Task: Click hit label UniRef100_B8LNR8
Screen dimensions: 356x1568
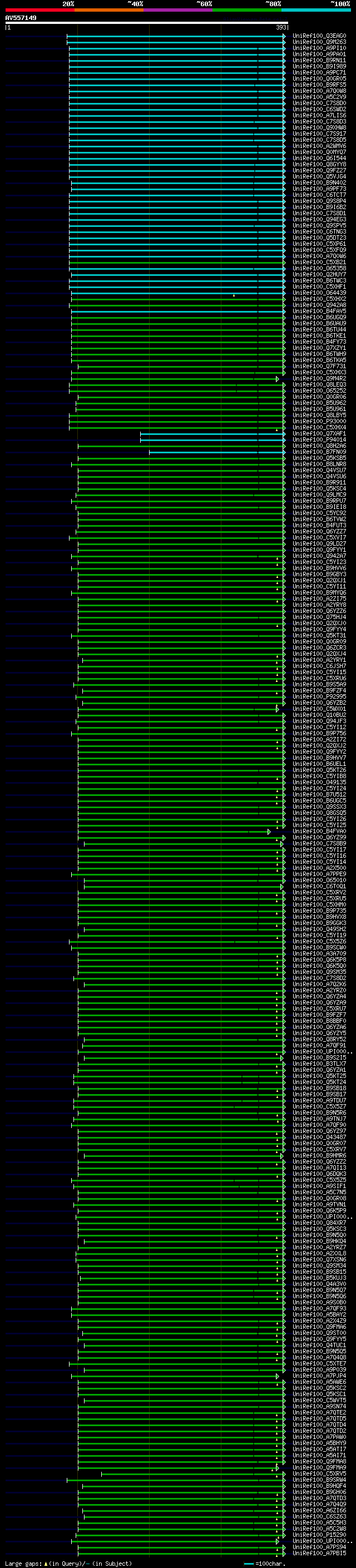Action: click(x=319, y=464)
